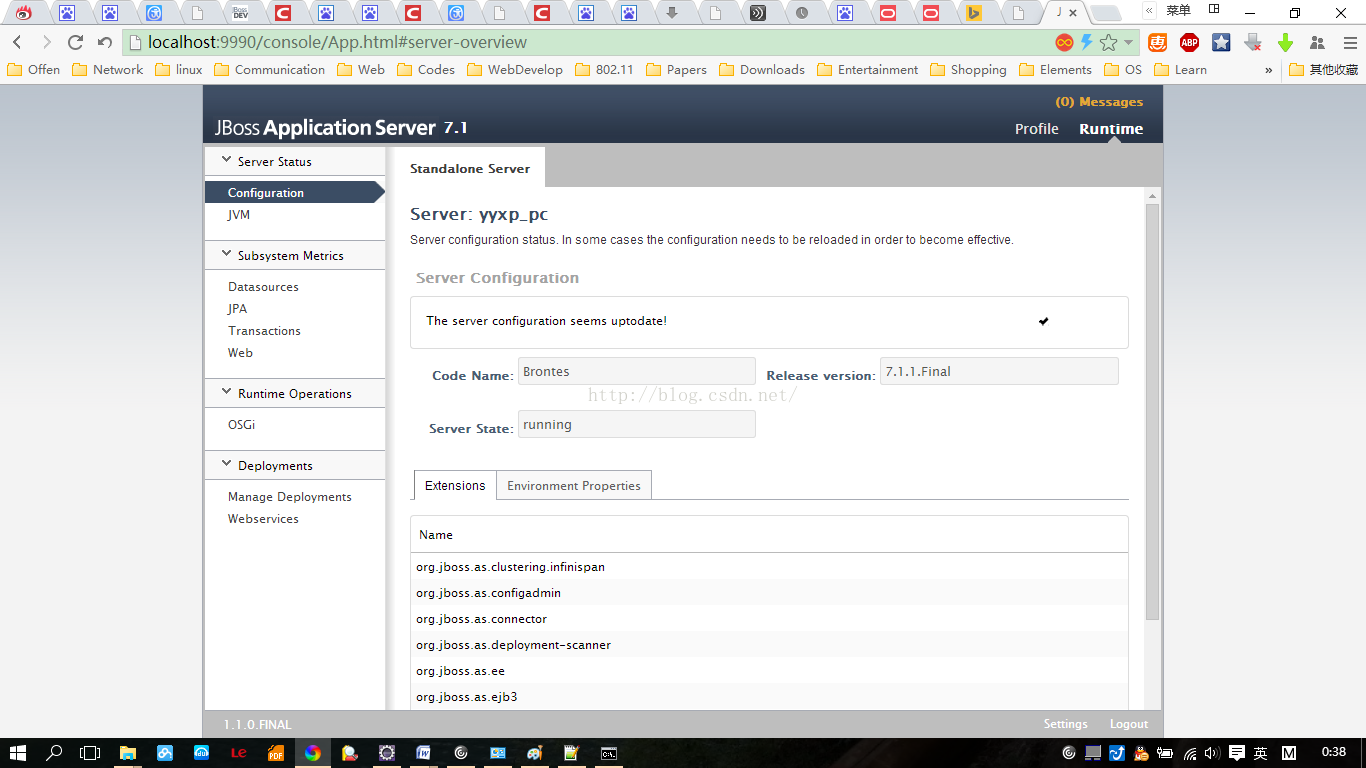Click the user accounts extension icon

1317,42
